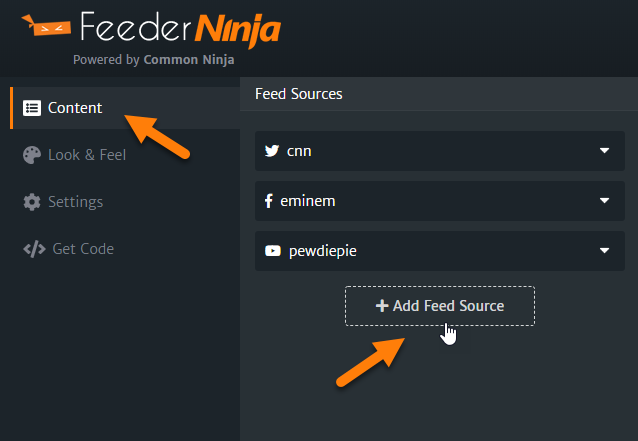
Task: Click the Add Feed Source button
Action: click(440, 306)
